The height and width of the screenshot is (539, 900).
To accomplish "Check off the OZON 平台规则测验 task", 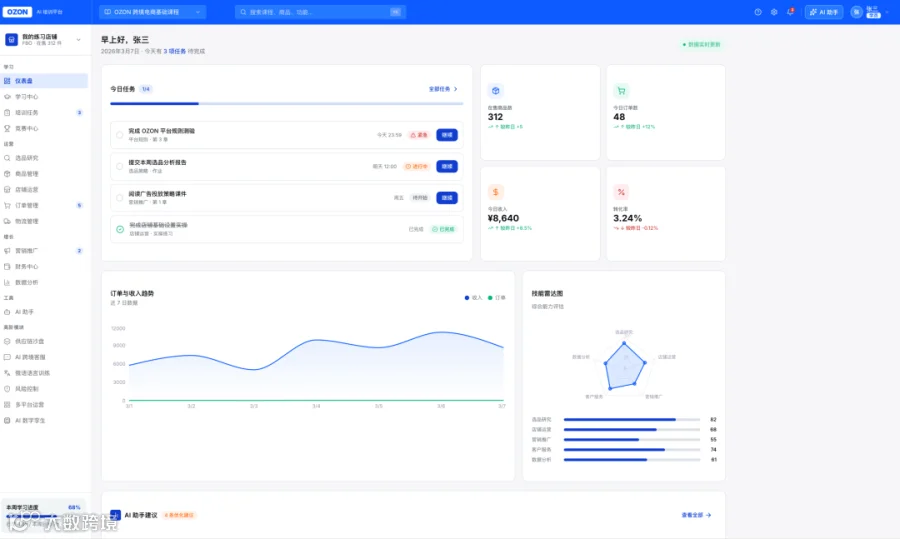I will coord(119,135).
